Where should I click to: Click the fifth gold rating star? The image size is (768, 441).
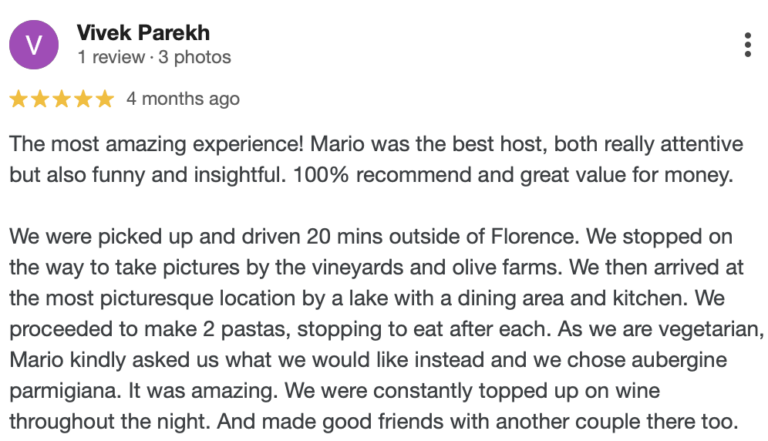[105, 99]
